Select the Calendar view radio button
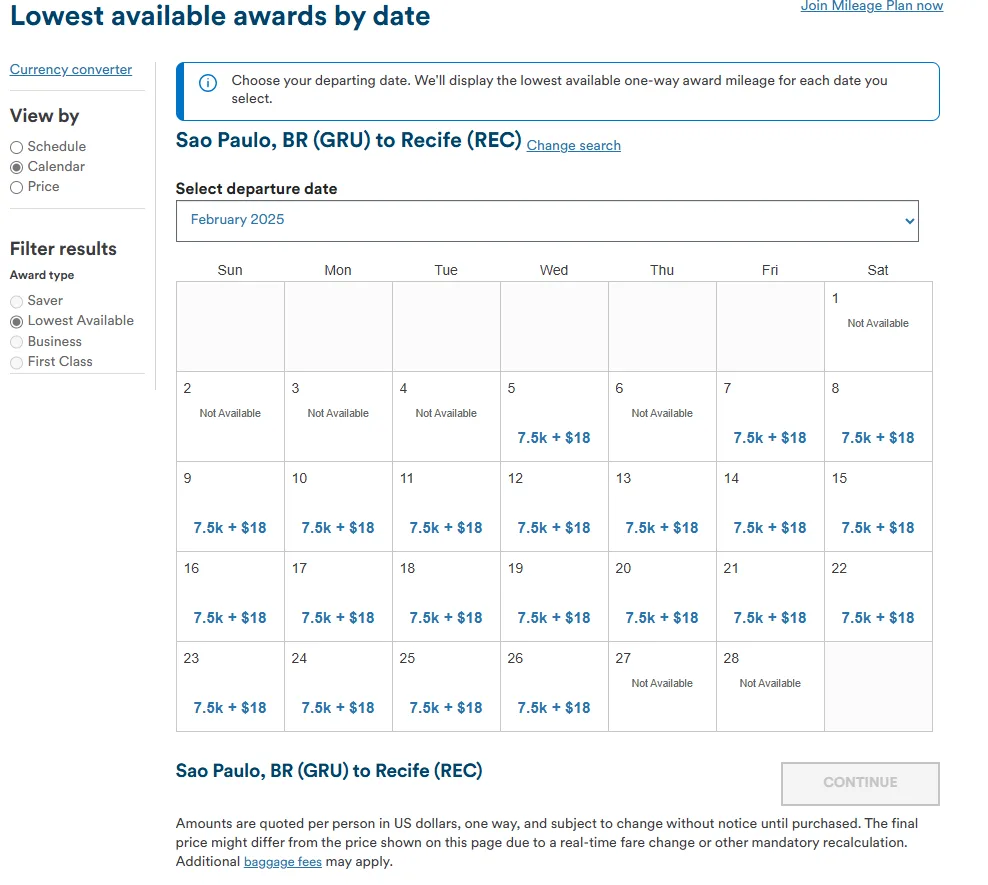 16,167
